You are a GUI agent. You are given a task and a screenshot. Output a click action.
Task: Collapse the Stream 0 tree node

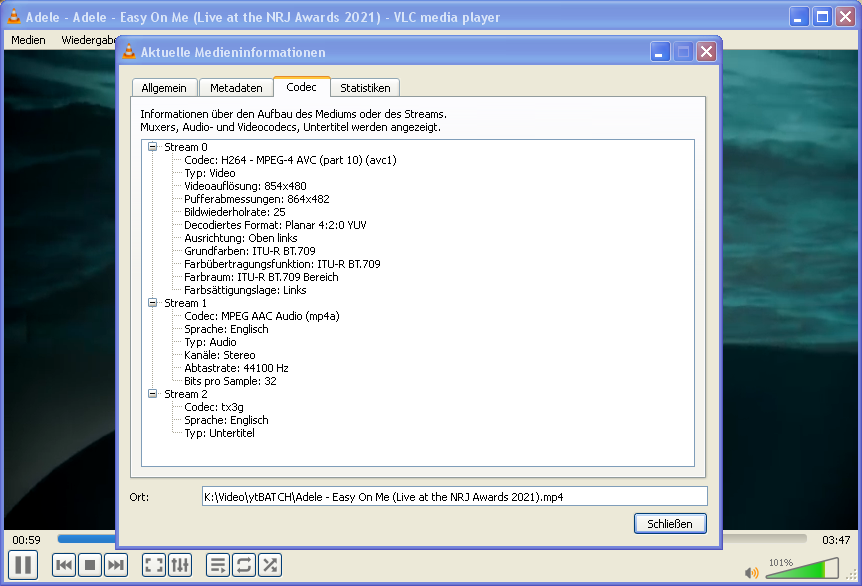click(152, 147)
